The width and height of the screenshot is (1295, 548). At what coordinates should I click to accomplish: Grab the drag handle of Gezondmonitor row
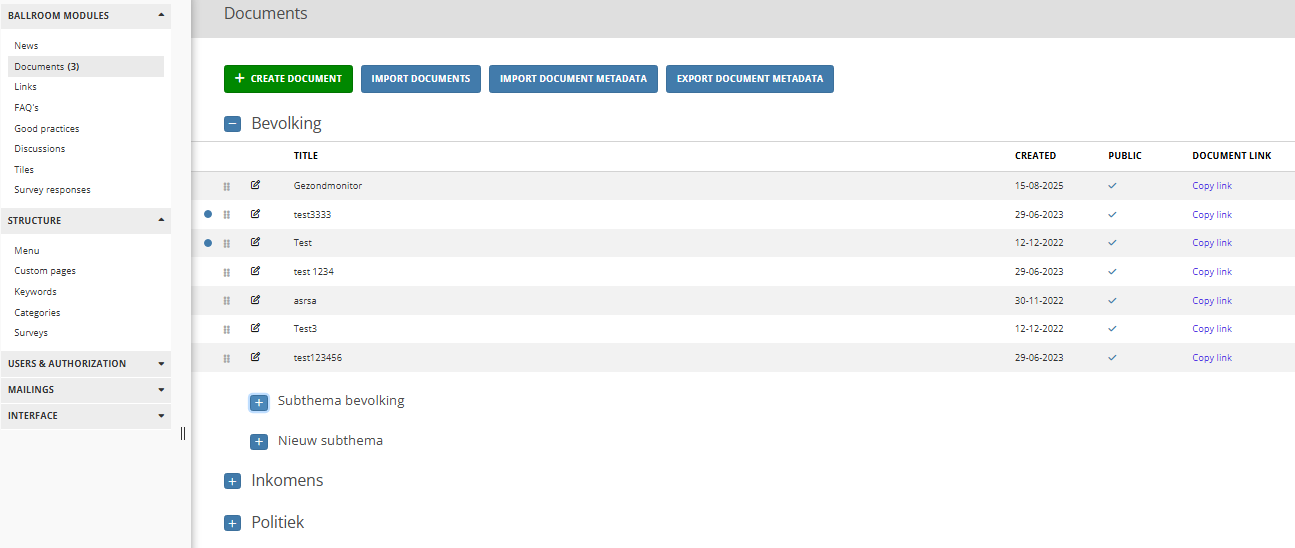(x=227, y=186)
